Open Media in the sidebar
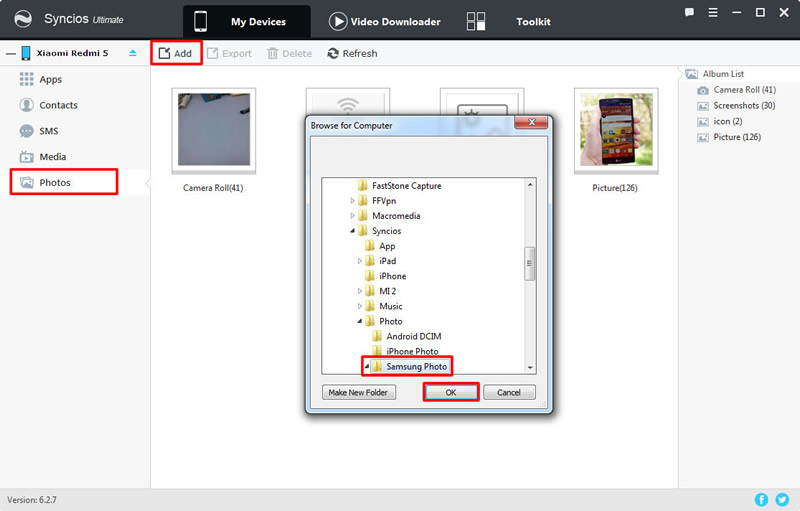This screenshot has height=511, width=800. (x=43, y=157)
